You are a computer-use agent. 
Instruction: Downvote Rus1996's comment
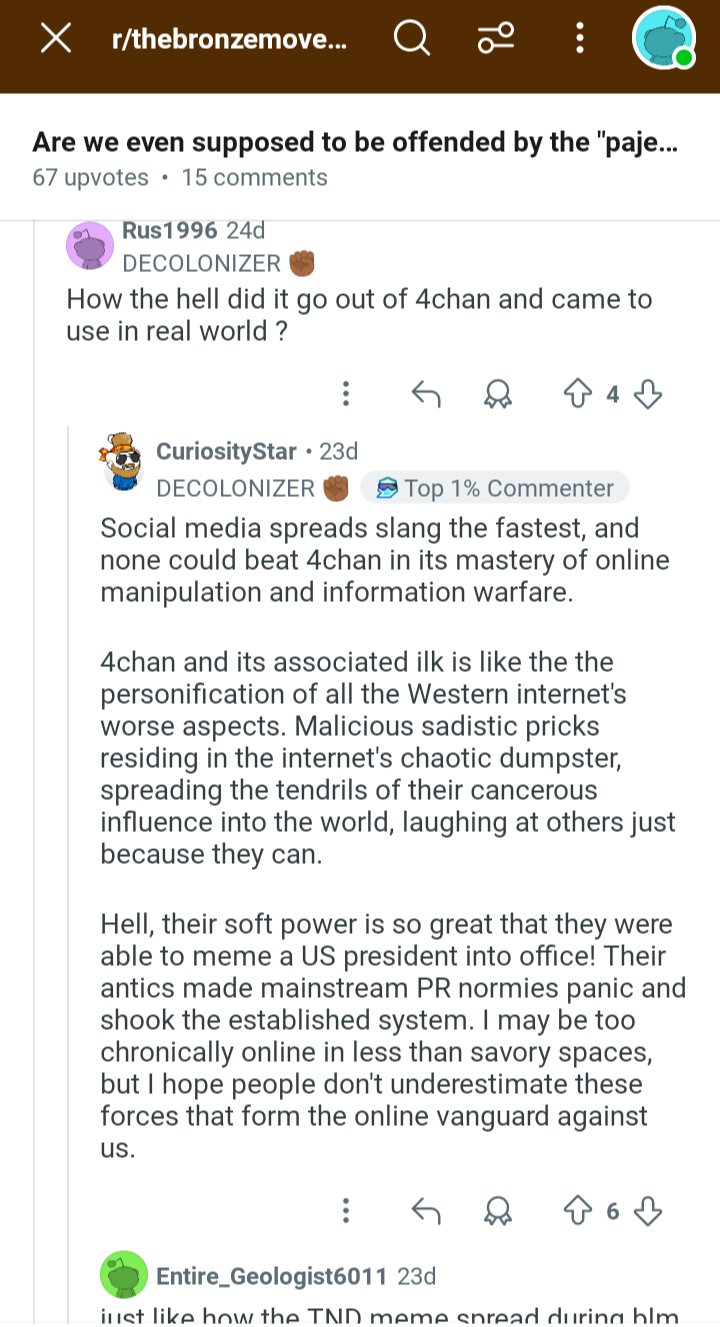[648, 395]
